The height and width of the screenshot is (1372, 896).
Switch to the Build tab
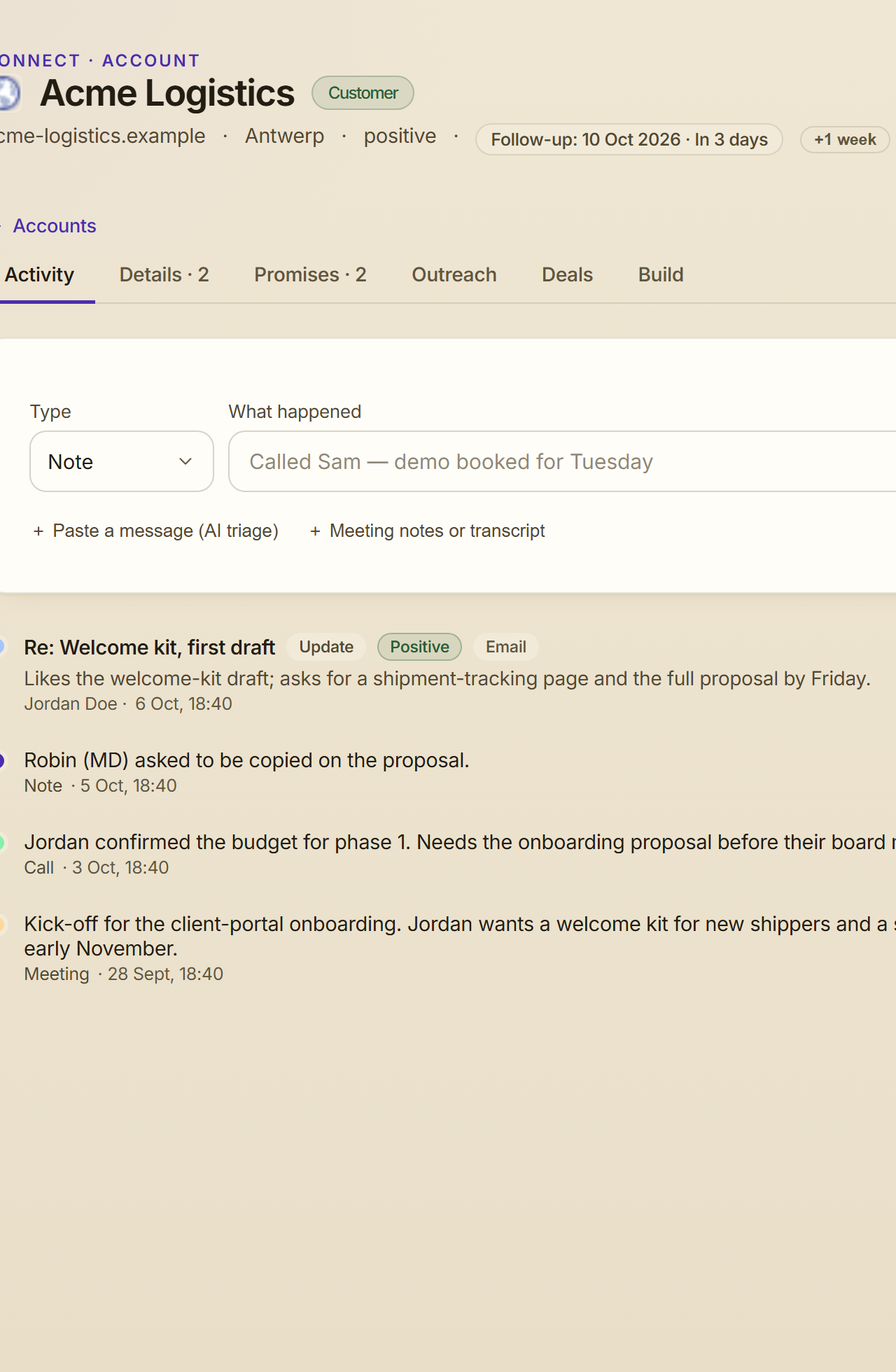[661, 275]
